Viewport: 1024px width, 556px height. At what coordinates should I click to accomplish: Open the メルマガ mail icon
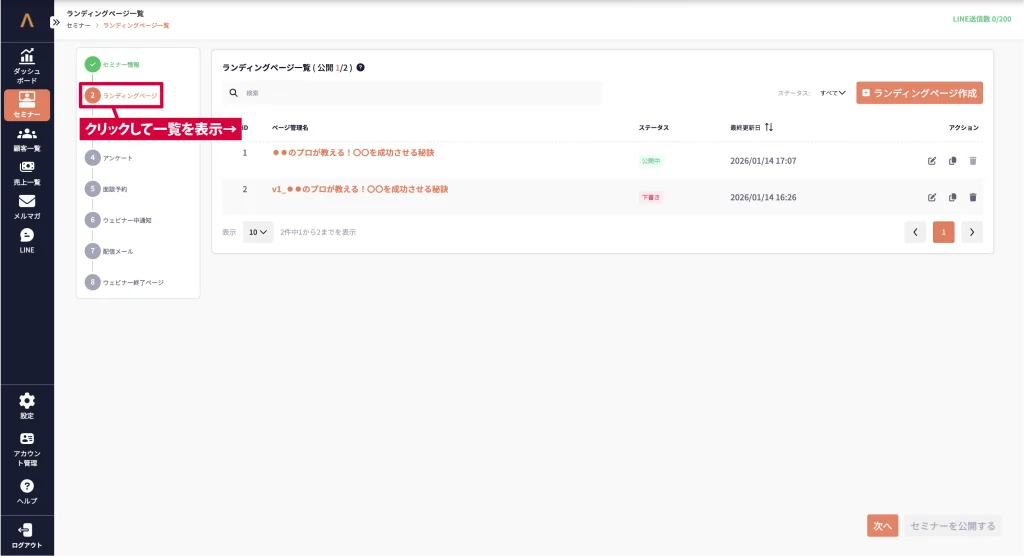(x=27, y=206)
